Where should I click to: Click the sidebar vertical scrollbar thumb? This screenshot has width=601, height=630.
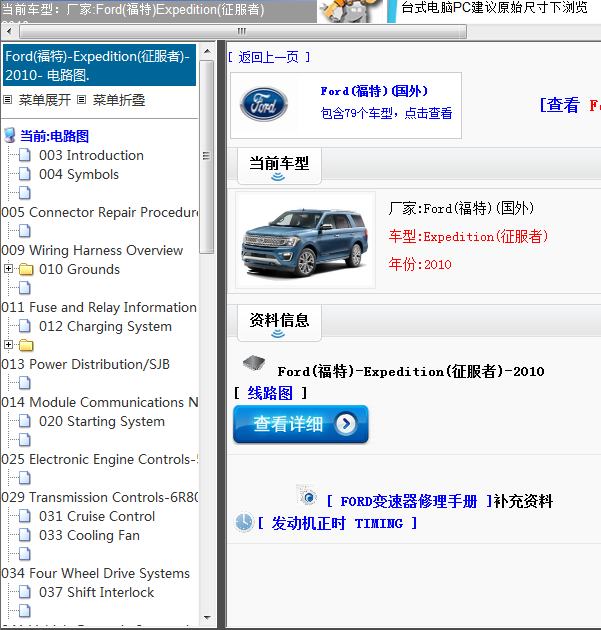coord(207,157)
